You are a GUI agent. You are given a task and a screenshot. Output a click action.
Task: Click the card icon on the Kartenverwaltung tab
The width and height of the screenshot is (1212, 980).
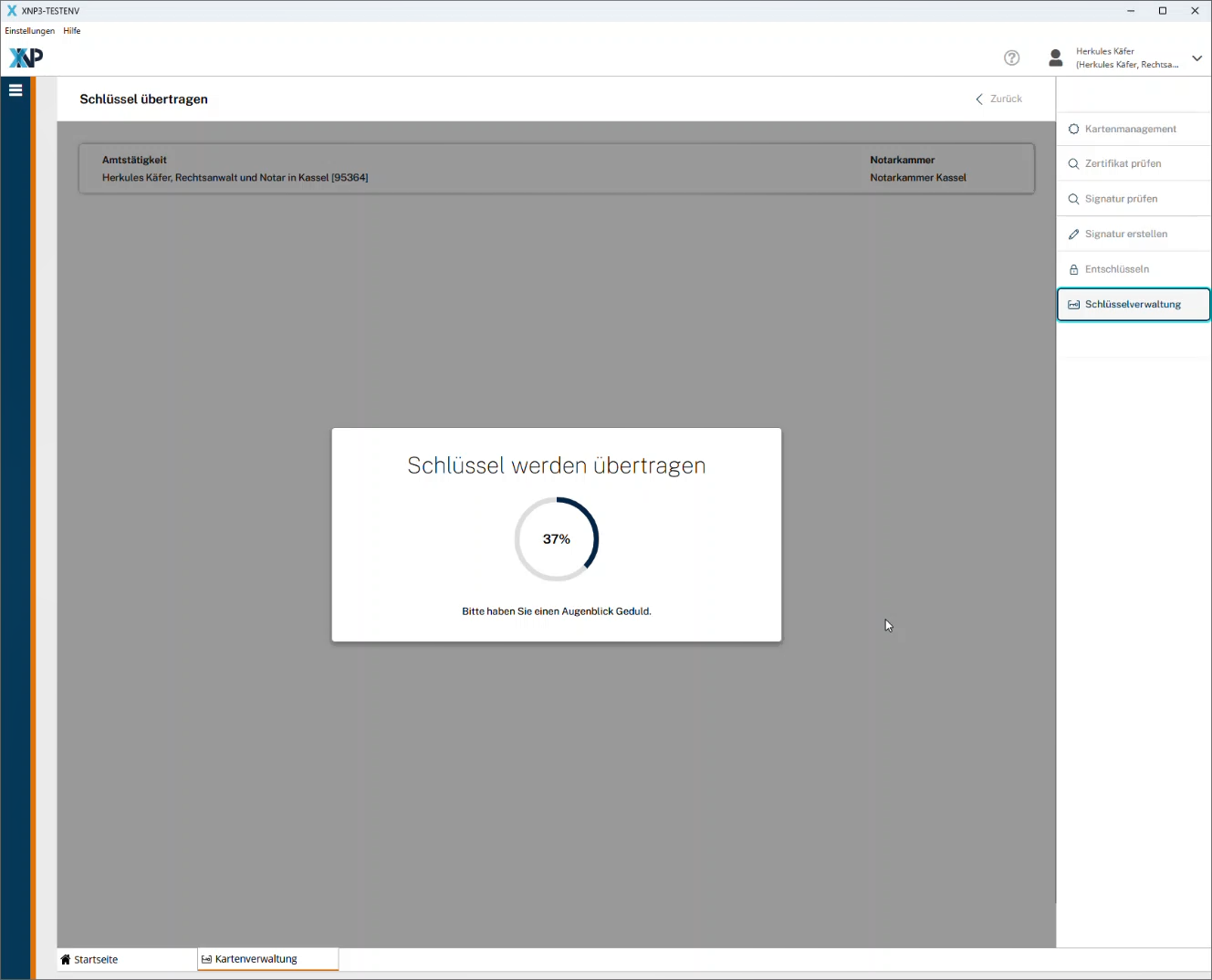click(207, 959)
